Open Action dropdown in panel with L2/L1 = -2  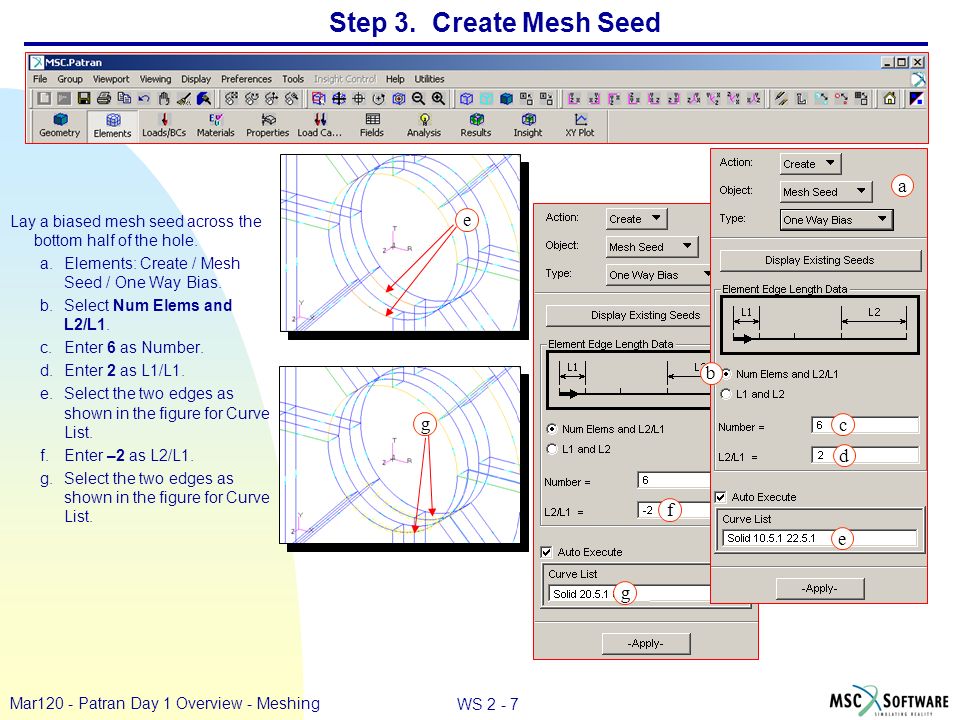(x=637, y=219)
